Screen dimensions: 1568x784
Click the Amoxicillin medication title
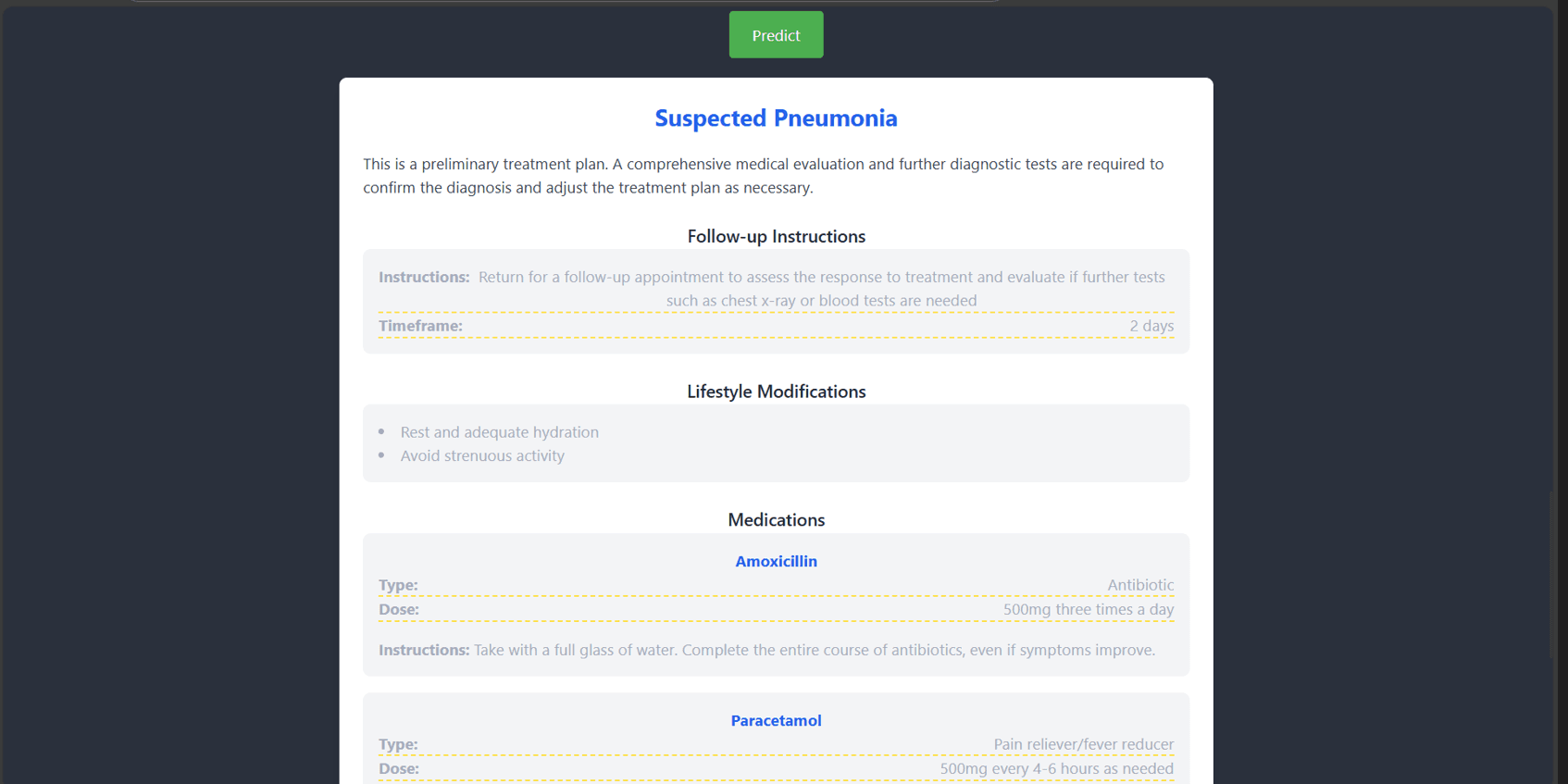point(776,561)
